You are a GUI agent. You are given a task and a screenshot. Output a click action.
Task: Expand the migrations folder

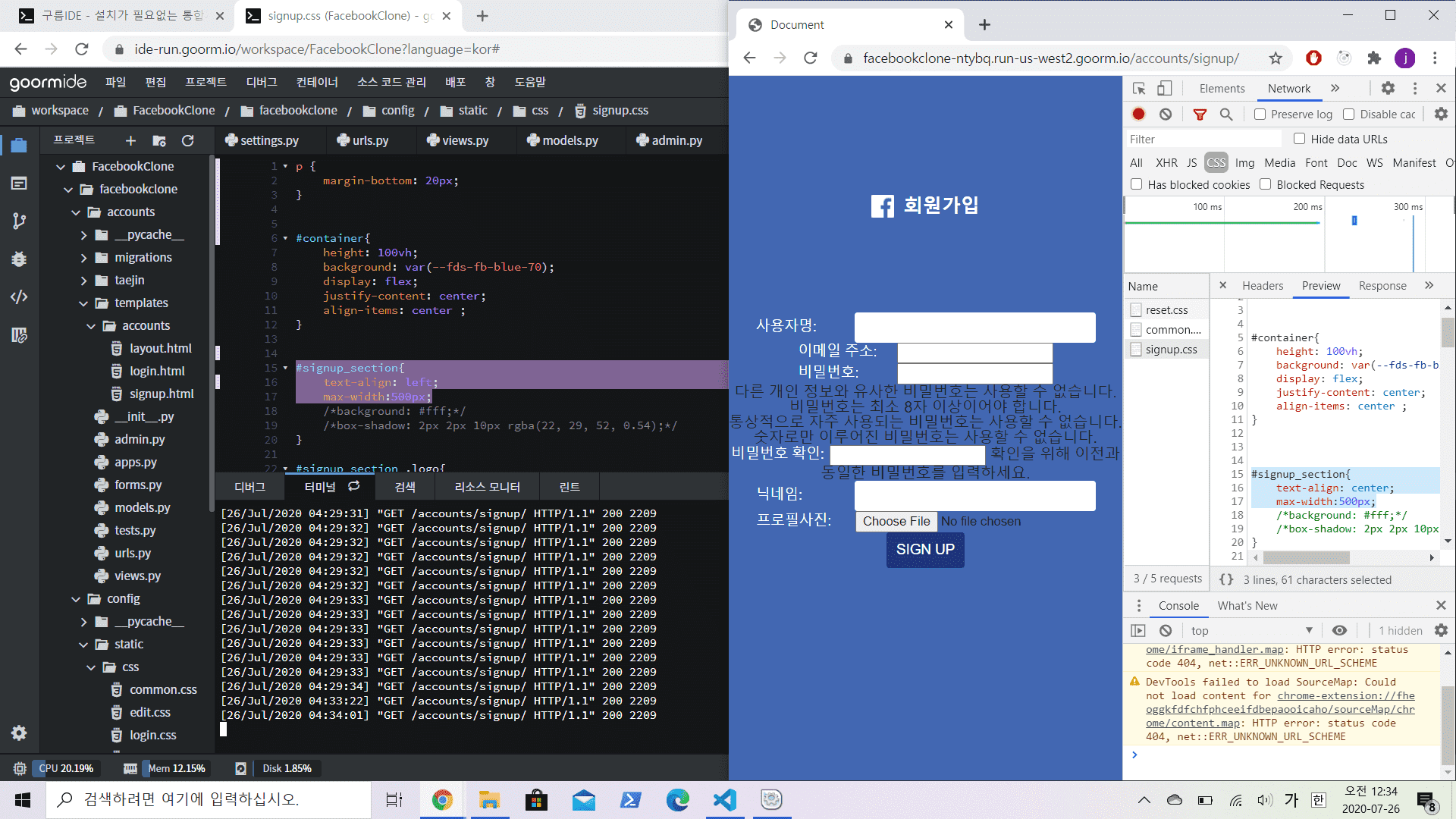point(83,258)
